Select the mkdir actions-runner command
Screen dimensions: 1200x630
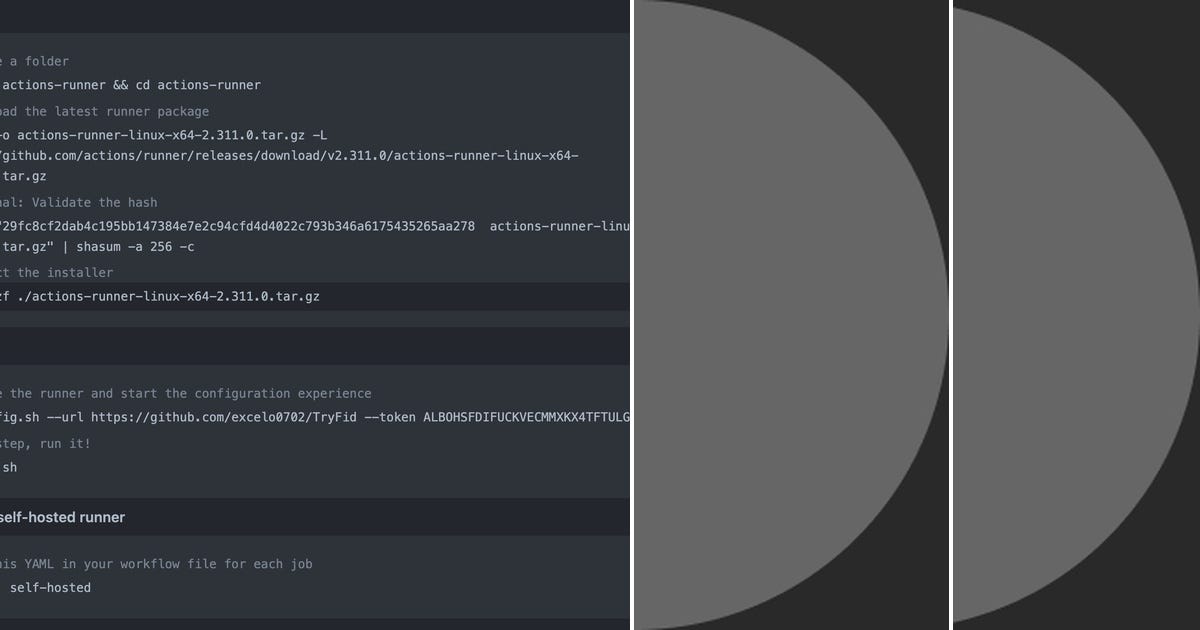[x=130, y=85]
